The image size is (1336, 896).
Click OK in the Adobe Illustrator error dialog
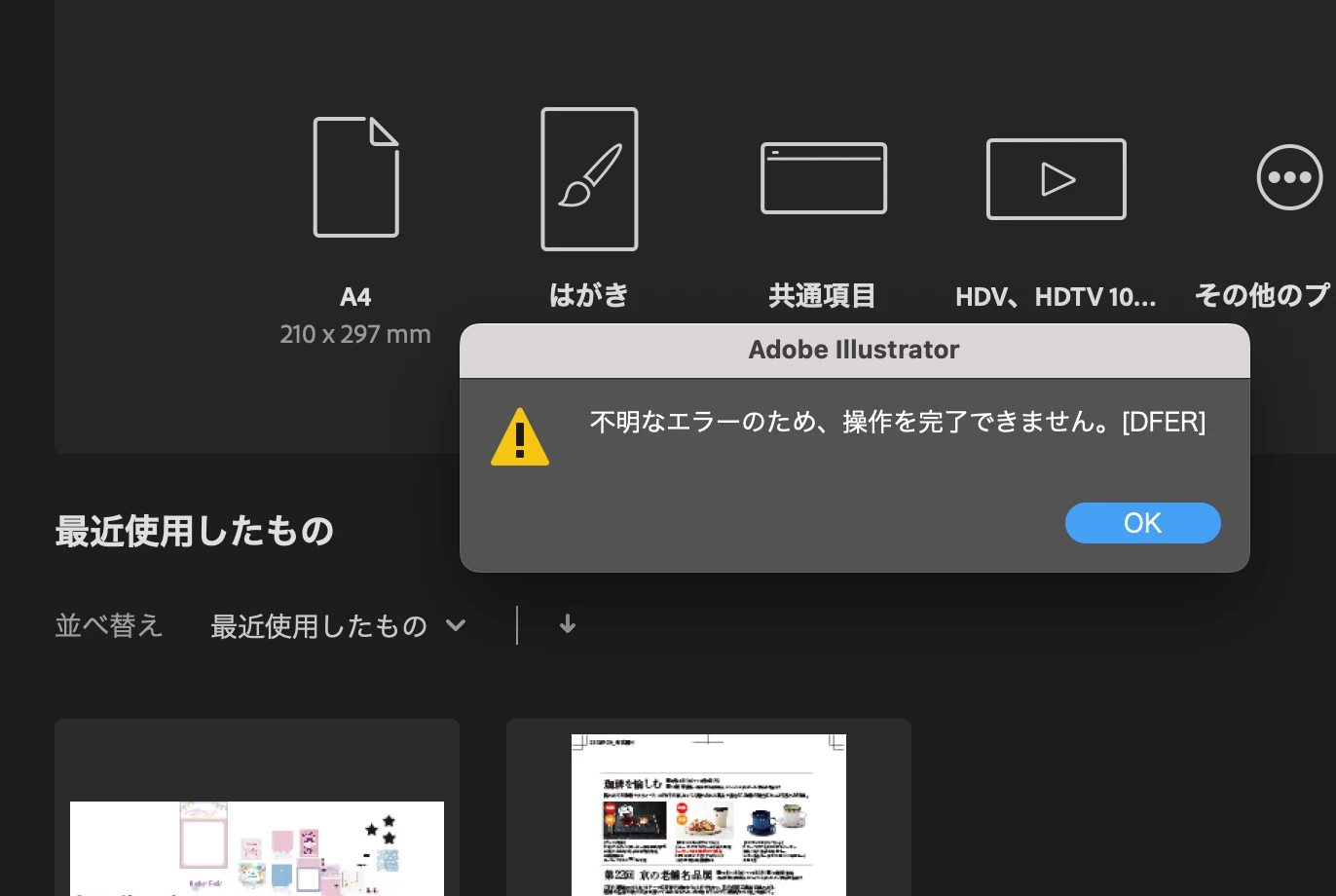tap(1142, 523)
